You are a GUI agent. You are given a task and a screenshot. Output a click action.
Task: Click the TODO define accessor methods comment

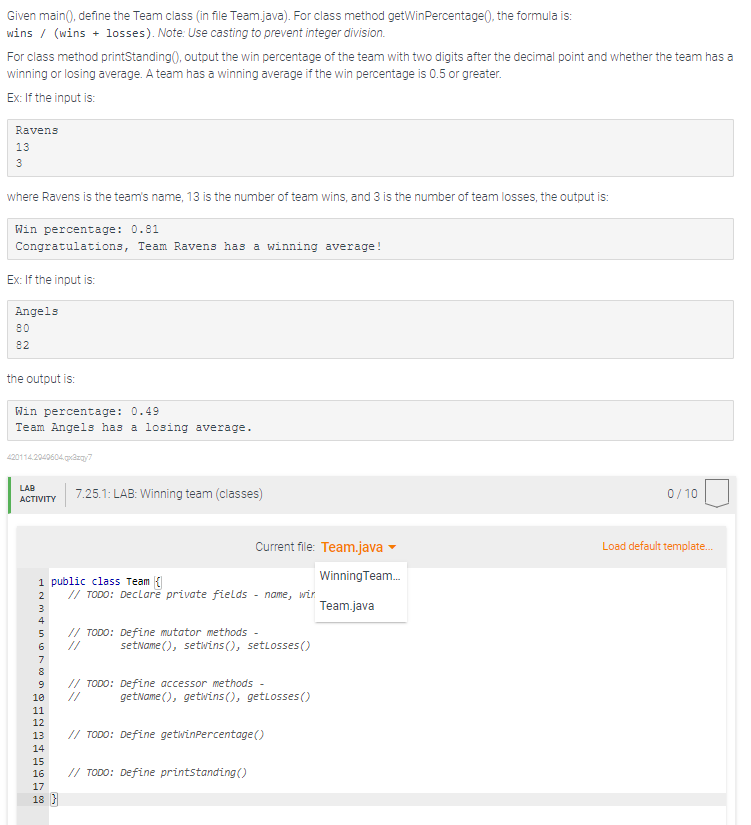(x=165, y=683)
